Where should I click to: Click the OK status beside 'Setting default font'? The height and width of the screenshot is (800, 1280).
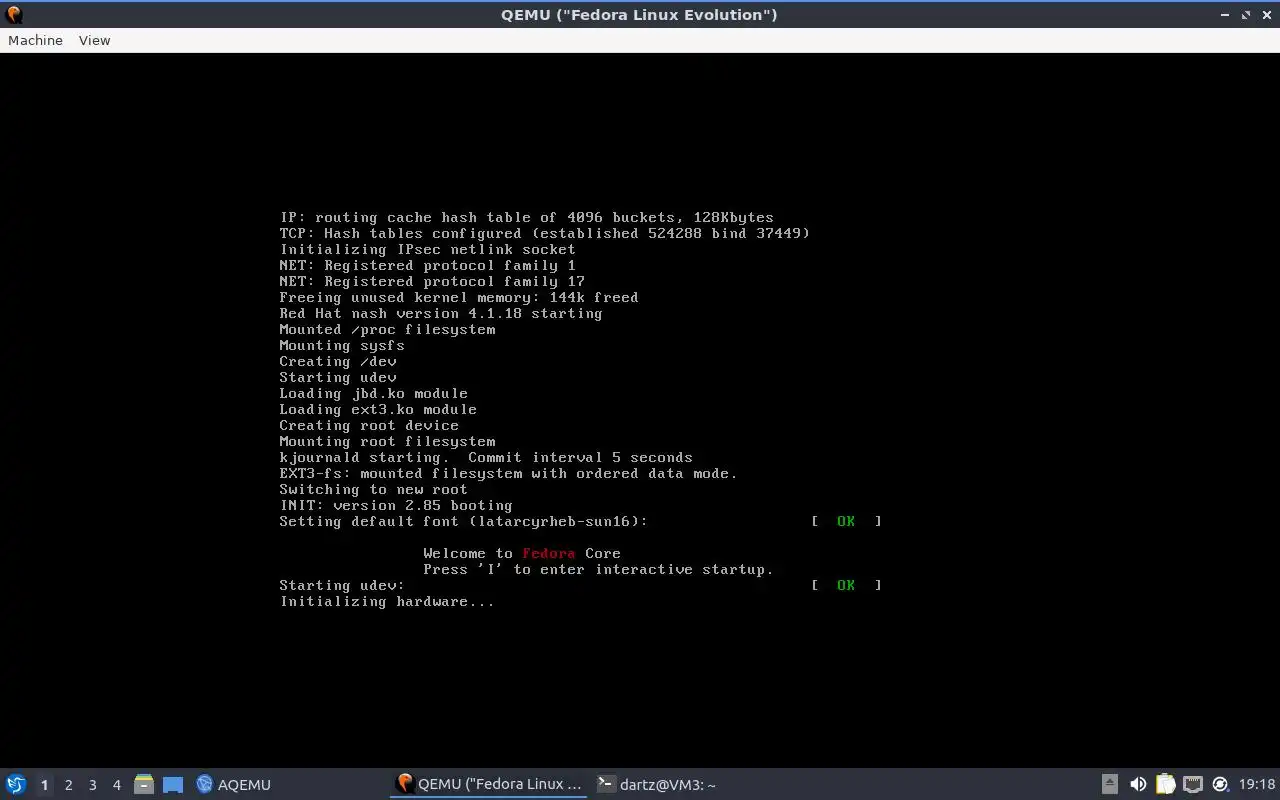pos(846,521)
